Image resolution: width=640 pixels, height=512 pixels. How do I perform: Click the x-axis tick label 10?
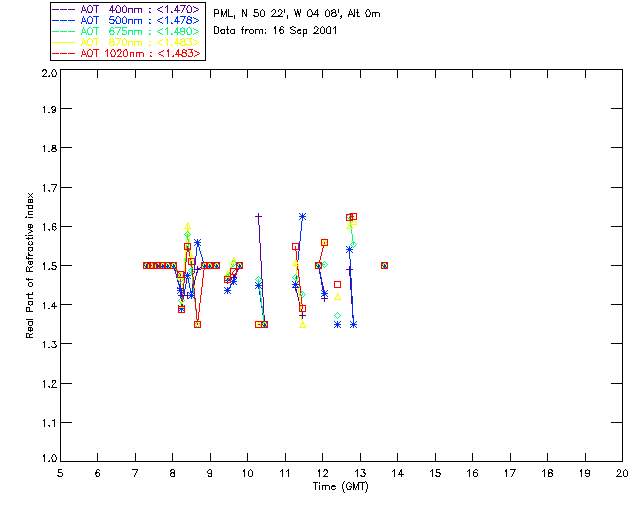point(247,473)
